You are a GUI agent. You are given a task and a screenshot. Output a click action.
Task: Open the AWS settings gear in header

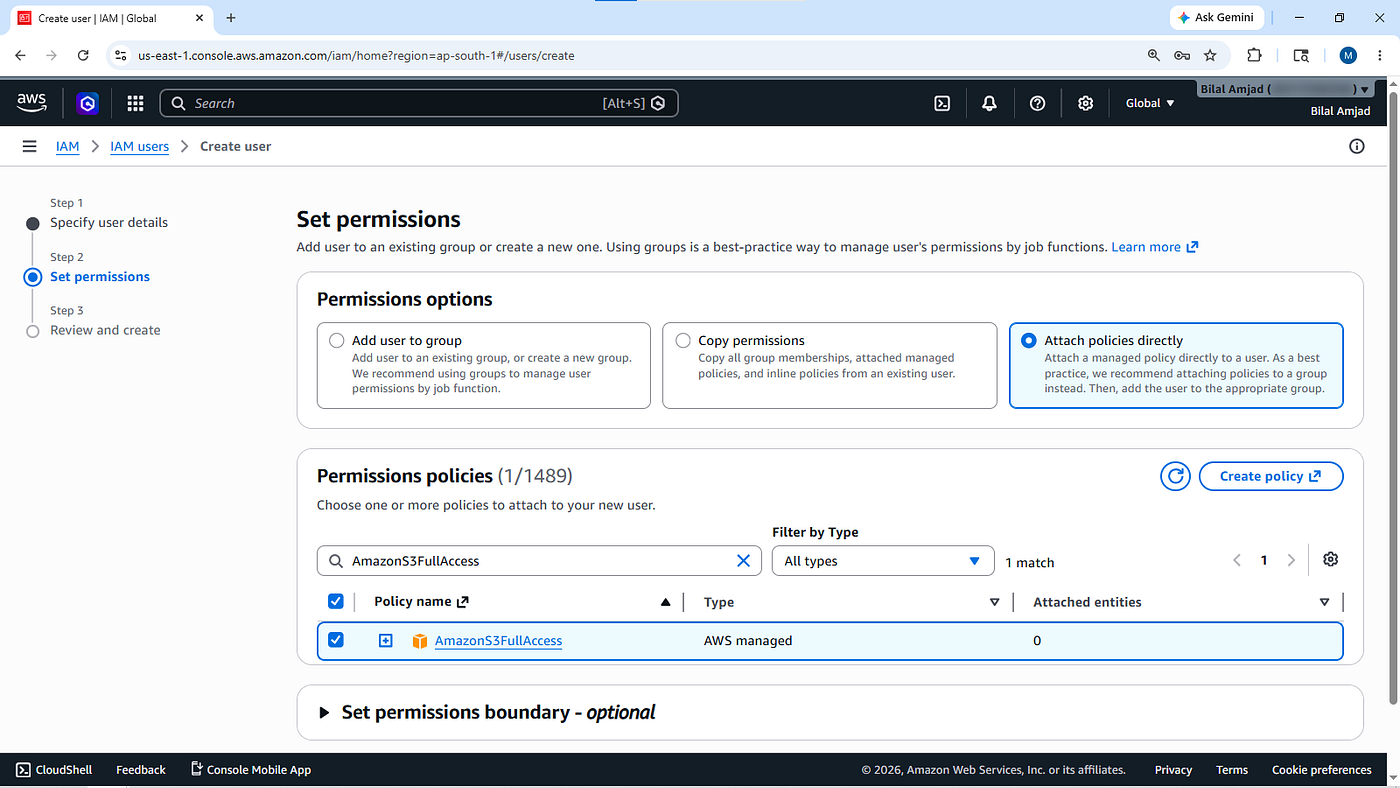[1086, 103]
